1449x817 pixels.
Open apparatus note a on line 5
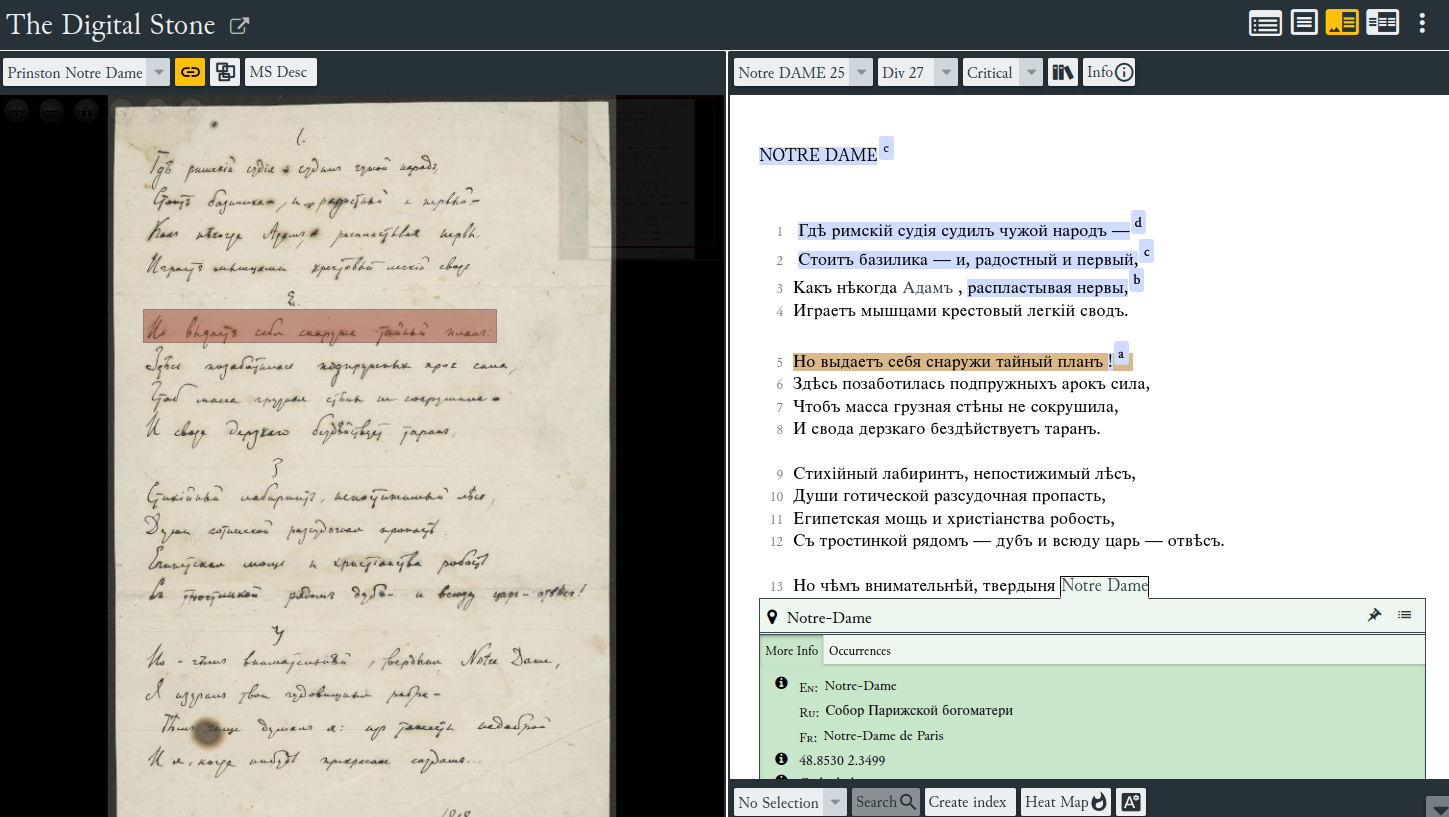click(1121, 354)
